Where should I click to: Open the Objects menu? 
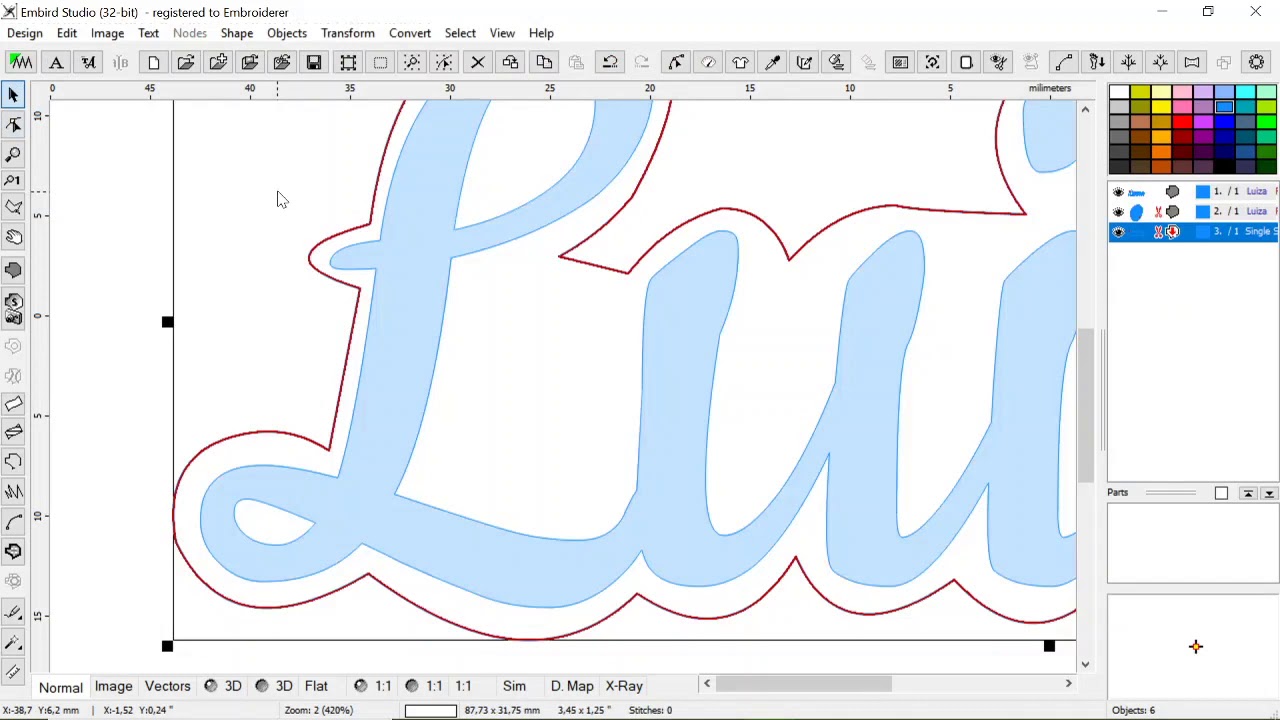[287, 33]
